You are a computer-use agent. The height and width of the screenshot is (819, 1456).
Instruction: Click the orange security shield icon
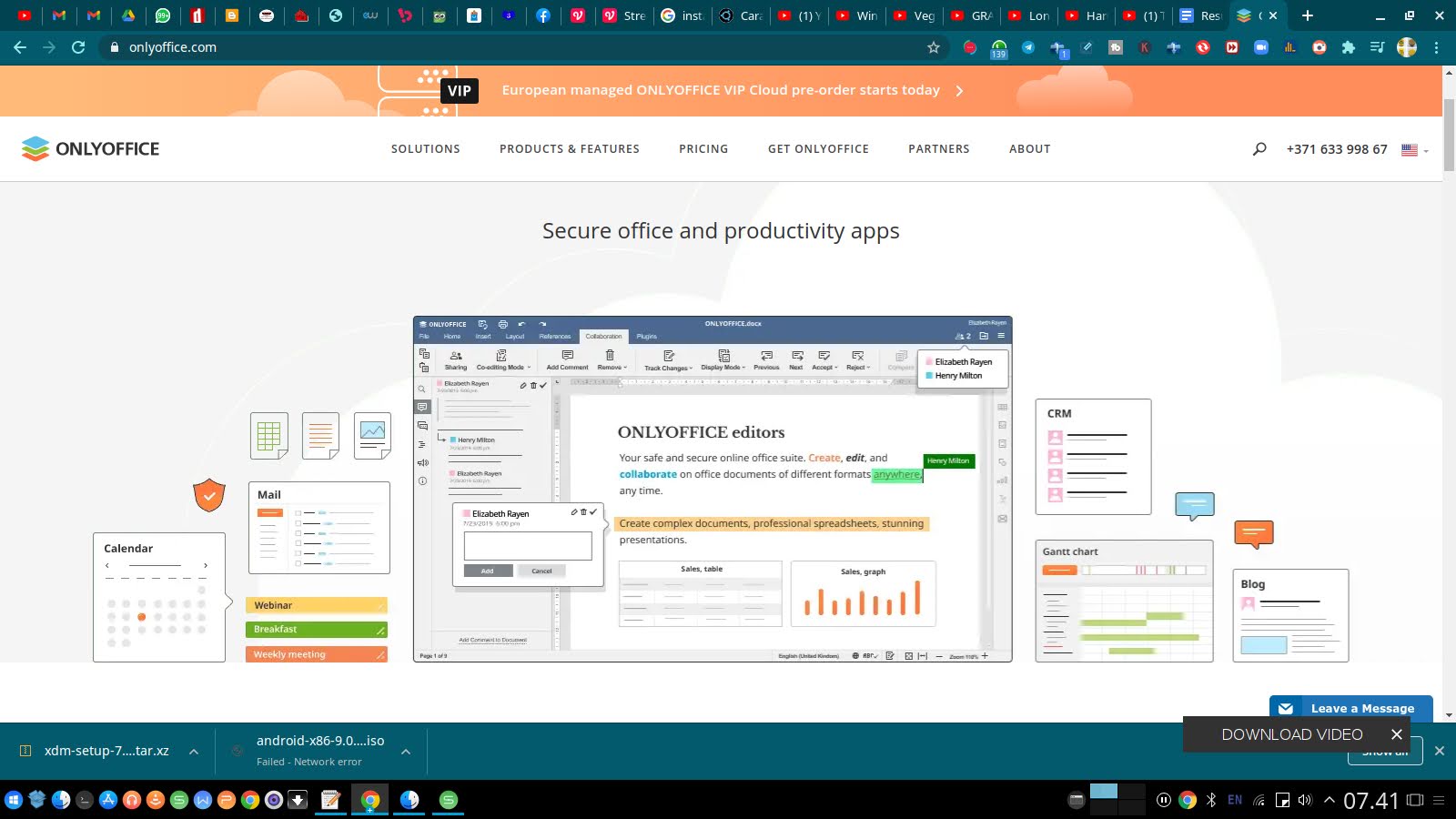[209, 495]
